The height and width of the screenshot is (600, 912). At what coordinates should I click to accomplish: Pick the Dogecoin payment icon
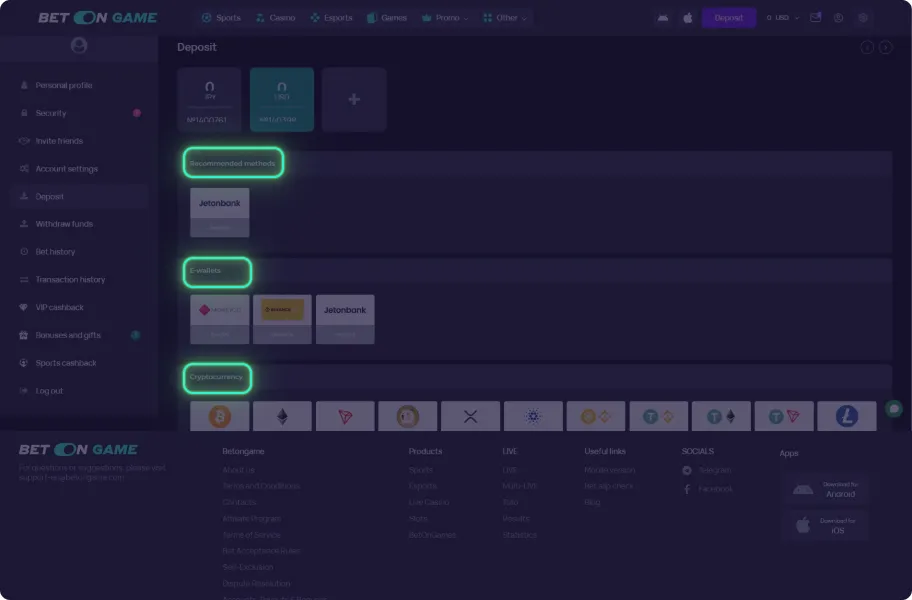point(407,416)
